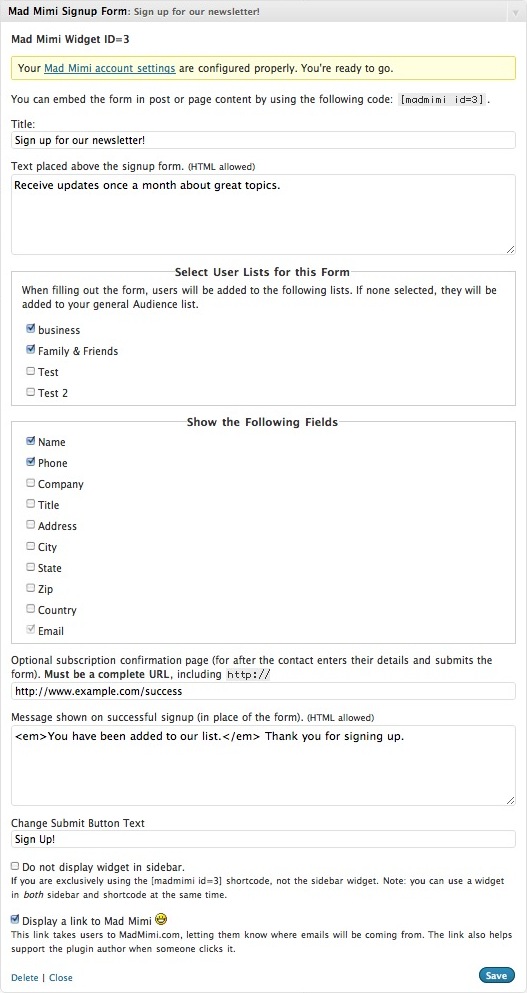This screenshot has height=993, width=527.
Task: Click the Delete link
Action: tap(25, 977)
